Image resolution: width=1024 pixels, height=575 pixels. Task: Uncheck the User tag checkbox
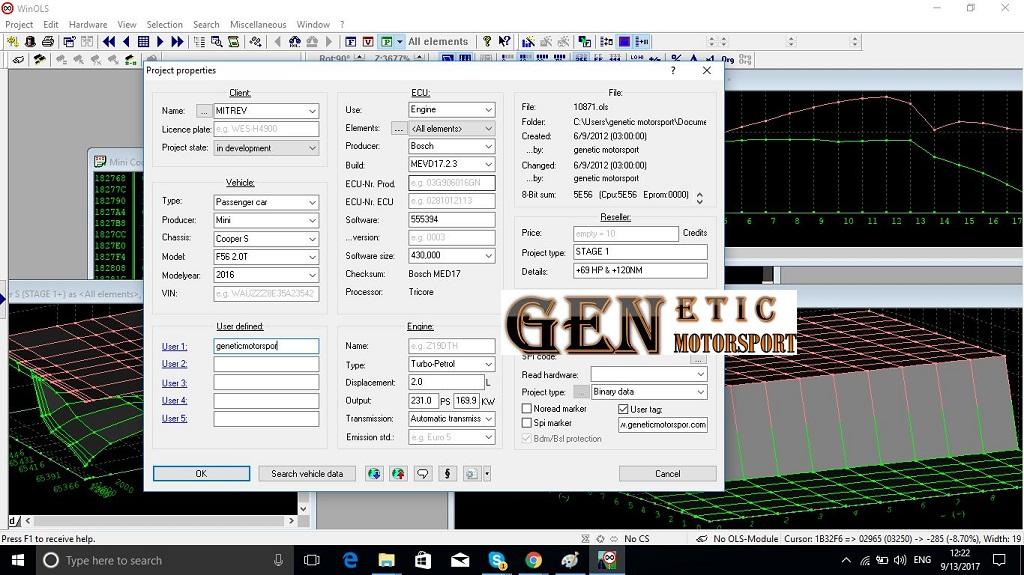tap(623, 409)
